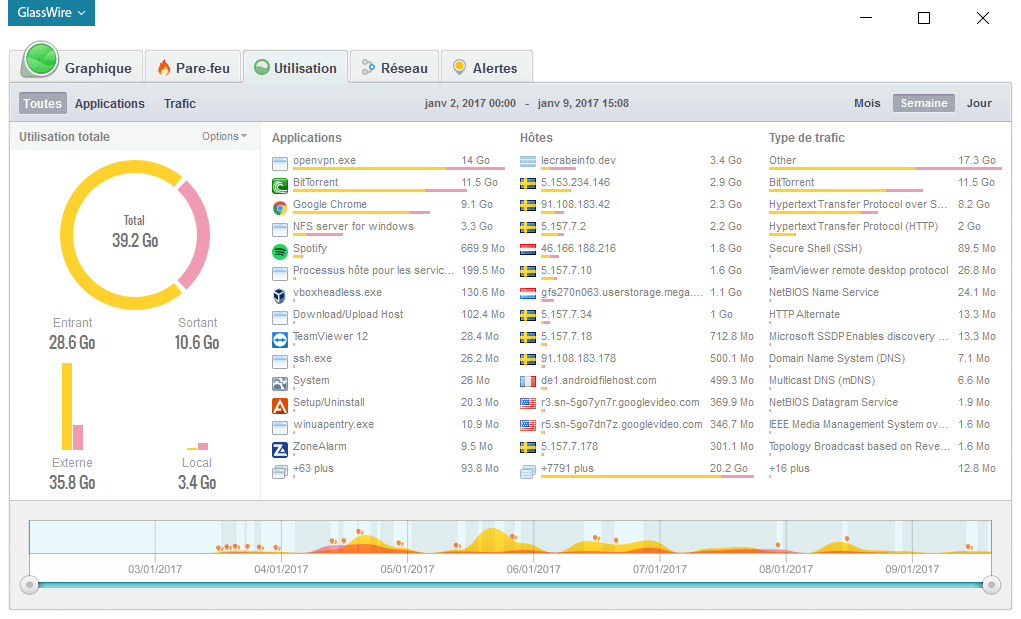1021x619 pixels.
Task: Click the System app icon
Action: [280, 384]
